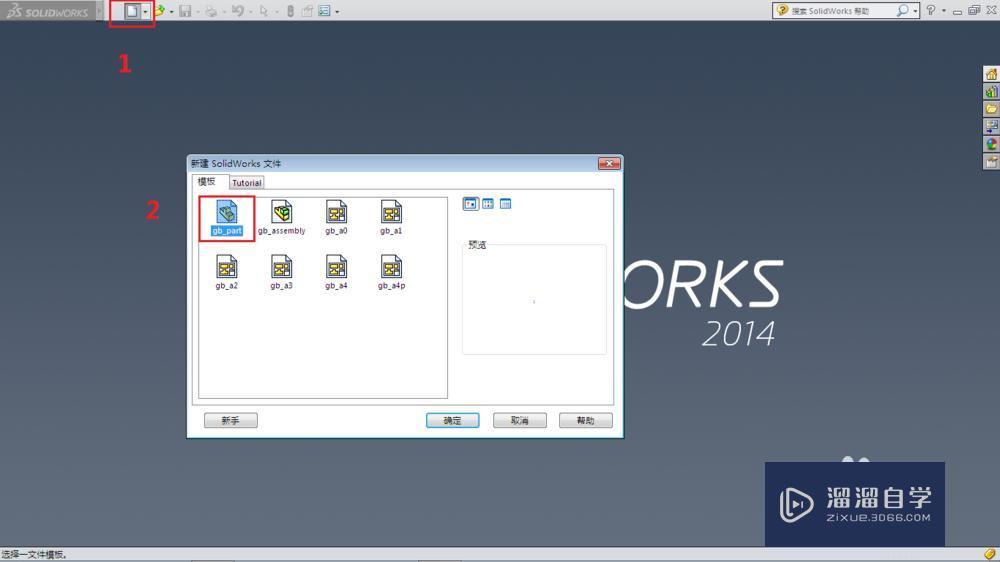Image resolution: width=1000 pixels, height=562 pixels.
Task: Switch to list view
Action: [488, 204]
